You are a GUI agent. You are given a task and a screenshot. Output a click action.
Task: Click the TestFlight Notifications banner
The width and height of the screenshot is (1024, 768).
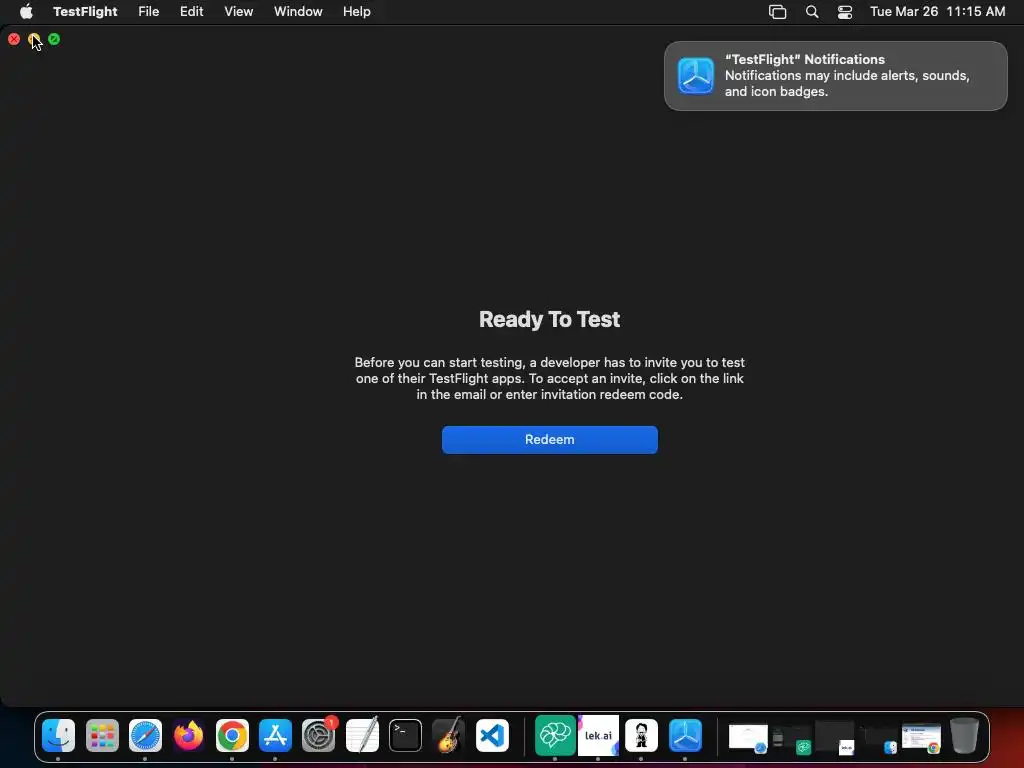click(x=835, y=76)
